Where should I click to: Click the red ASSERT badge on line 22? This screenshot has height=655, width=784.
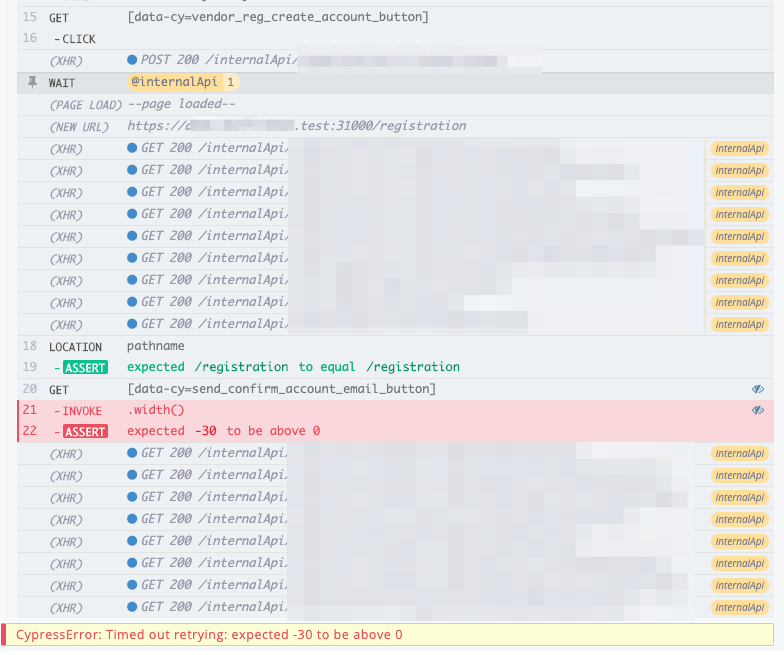[86, 432]
